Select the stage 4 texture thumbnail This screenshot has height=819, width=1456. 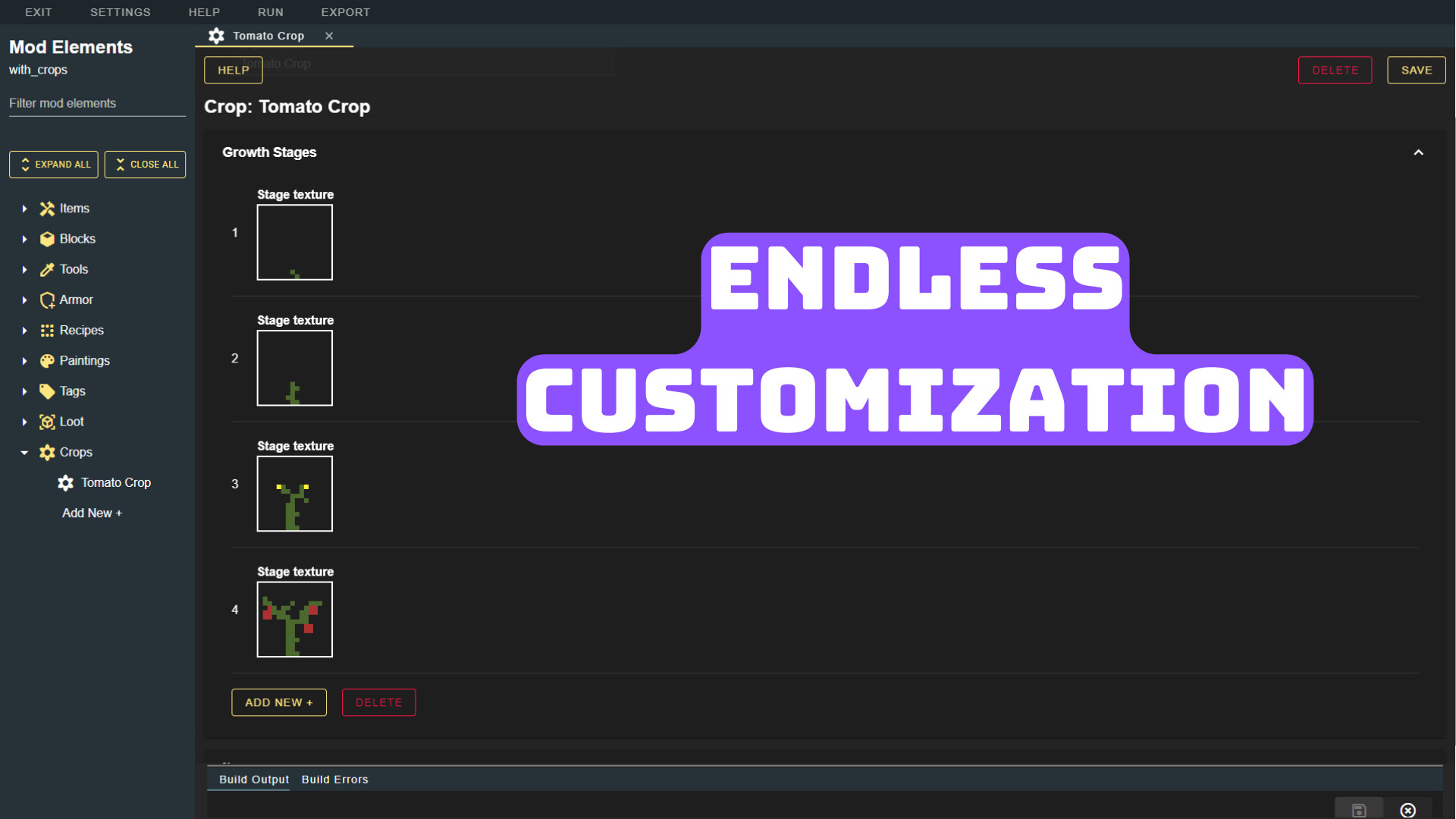(x=294, y=620)
